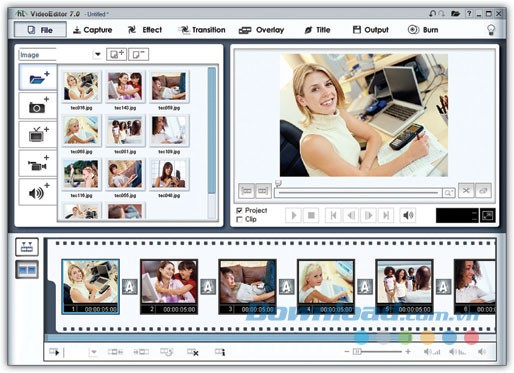
Task: Click play project icon in storyboard toolbar
Action: coord(55,352)
